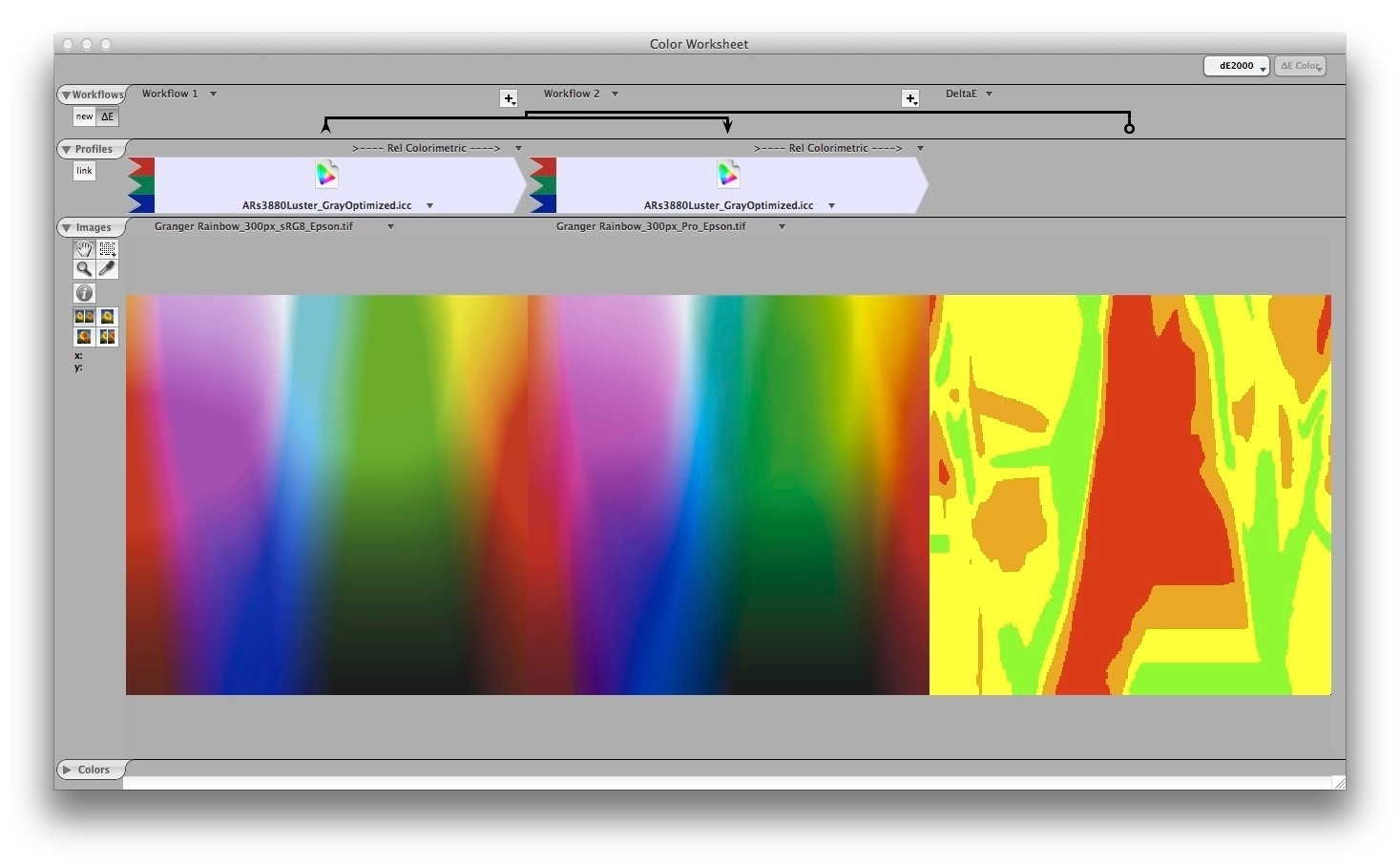Choose single sunflower image view mode
Screen dimensions: 1400x865
pyautogui.click(x=107, y=316)
